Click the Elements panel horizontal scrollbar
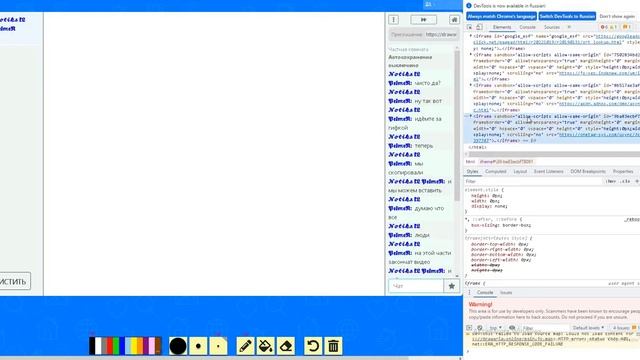This screenshot has width=640, height=360. coord(554,154)
